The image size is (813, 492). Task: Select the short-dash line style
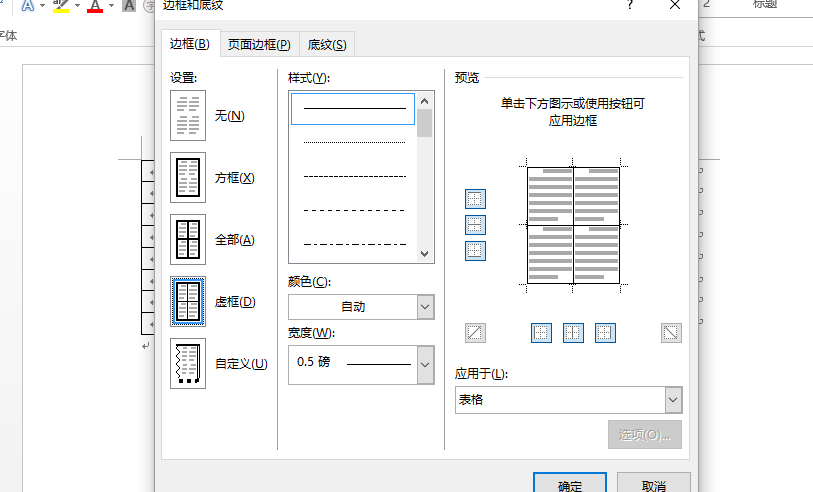[x=354, y=176]
